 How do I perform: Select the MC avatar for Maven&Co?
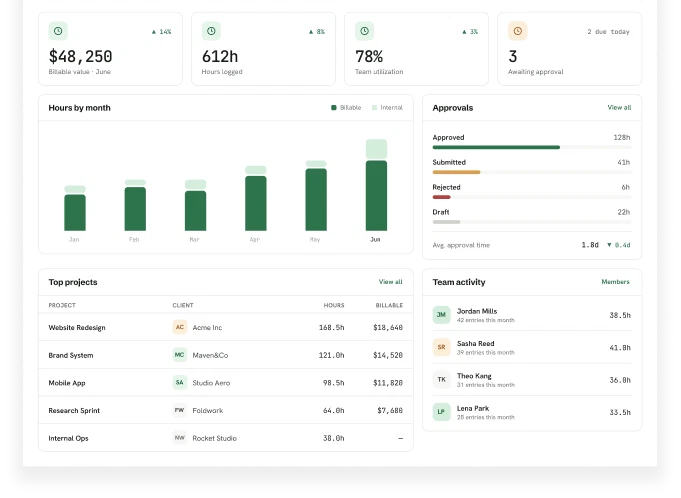tap(180, 355)
